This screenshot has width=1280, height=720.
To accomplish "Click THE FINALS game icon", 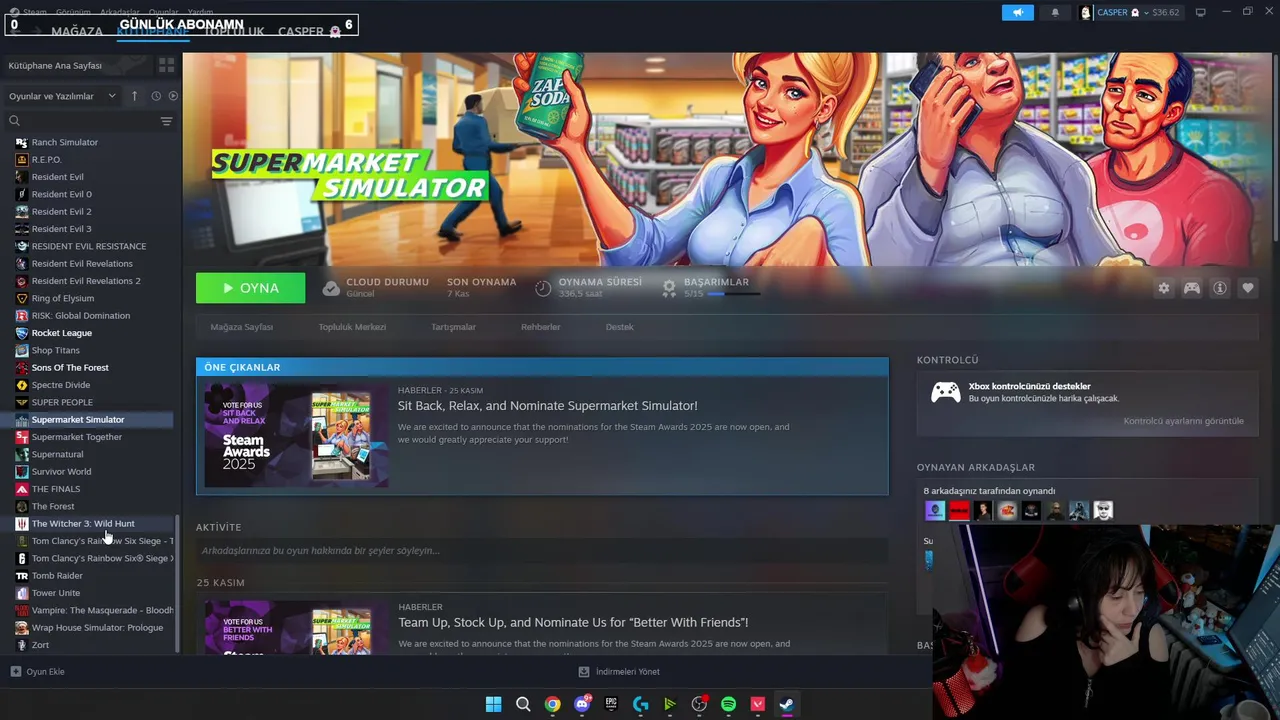I will [22, 489].
